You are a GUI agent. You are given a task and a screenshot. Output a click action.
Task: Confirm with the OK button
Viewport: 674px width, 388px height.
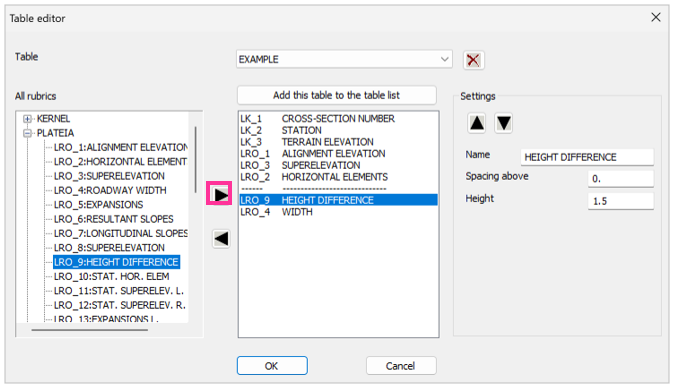pyautogui.click(x=272, y=366)
